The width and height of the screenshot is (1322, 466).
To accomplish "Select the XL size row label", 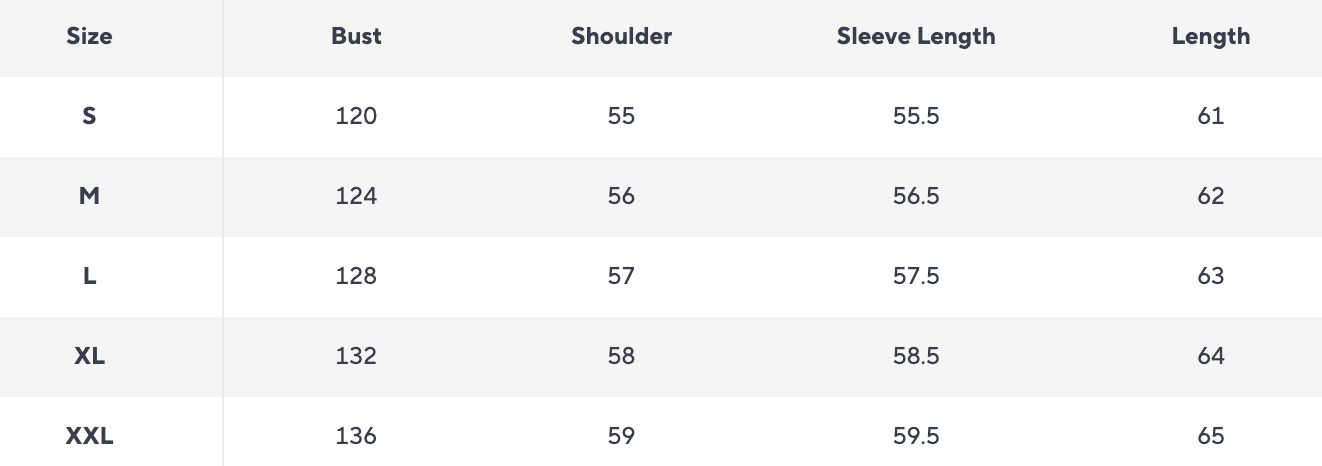I will [x=89, y=356].
